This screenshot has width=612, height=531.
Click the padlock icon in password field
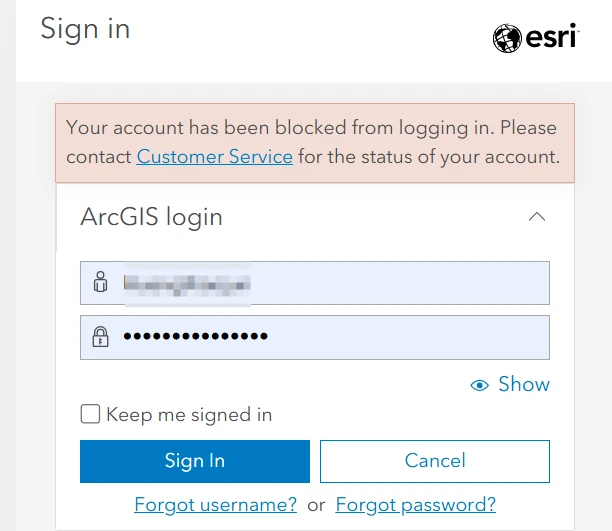(100, 337)
